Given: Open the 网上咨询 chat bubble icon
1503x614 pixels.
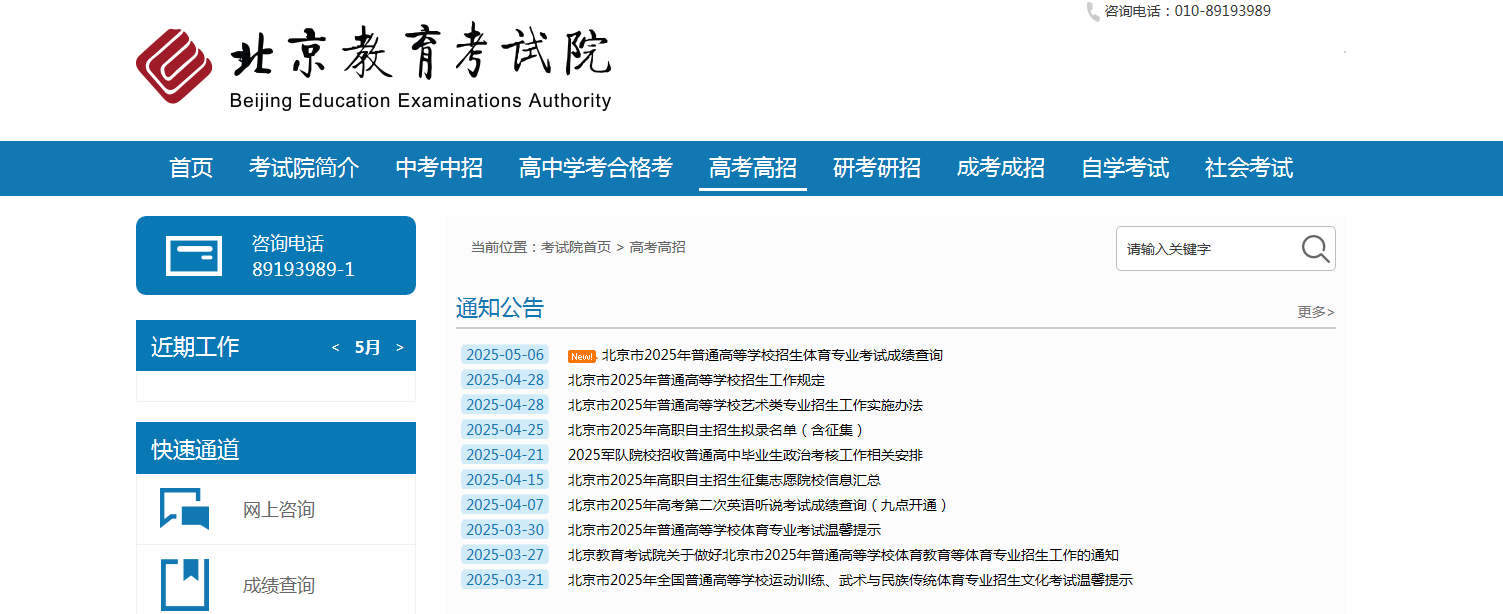Looking at the screenshot, I should click(x=185, y=509).
